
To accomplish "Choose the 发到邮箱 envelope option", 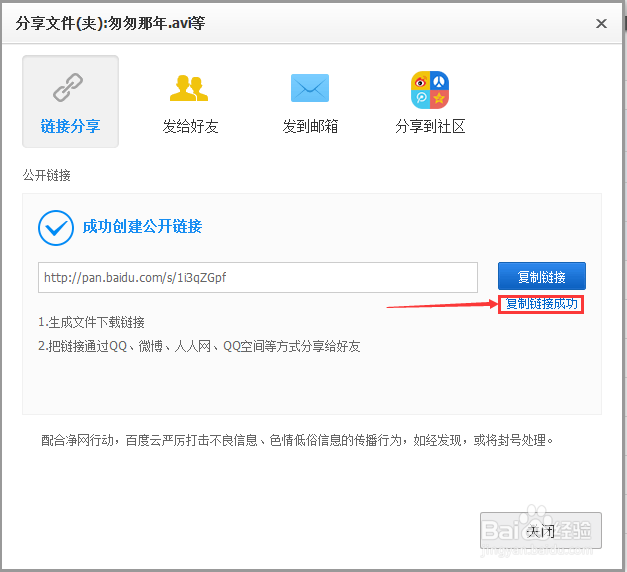I will pos(310,103).
